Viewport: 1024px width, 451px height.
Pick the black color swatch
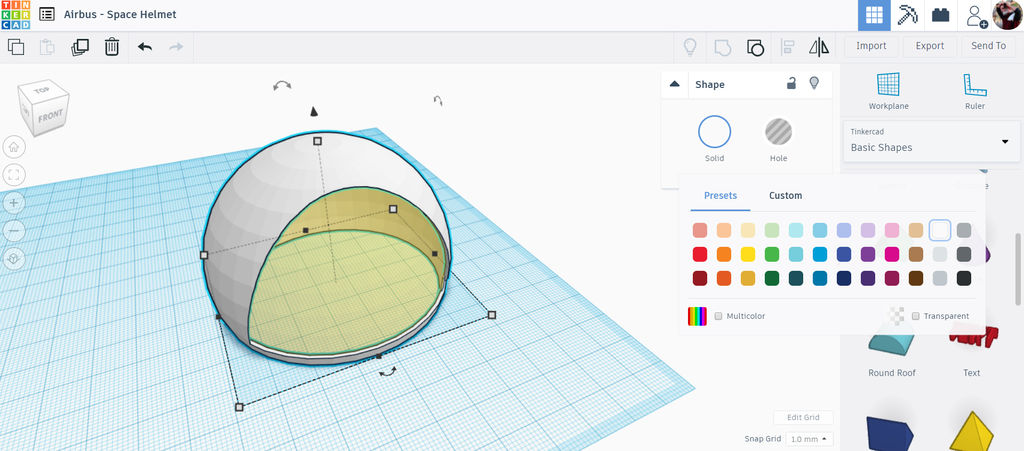[964, 279]
